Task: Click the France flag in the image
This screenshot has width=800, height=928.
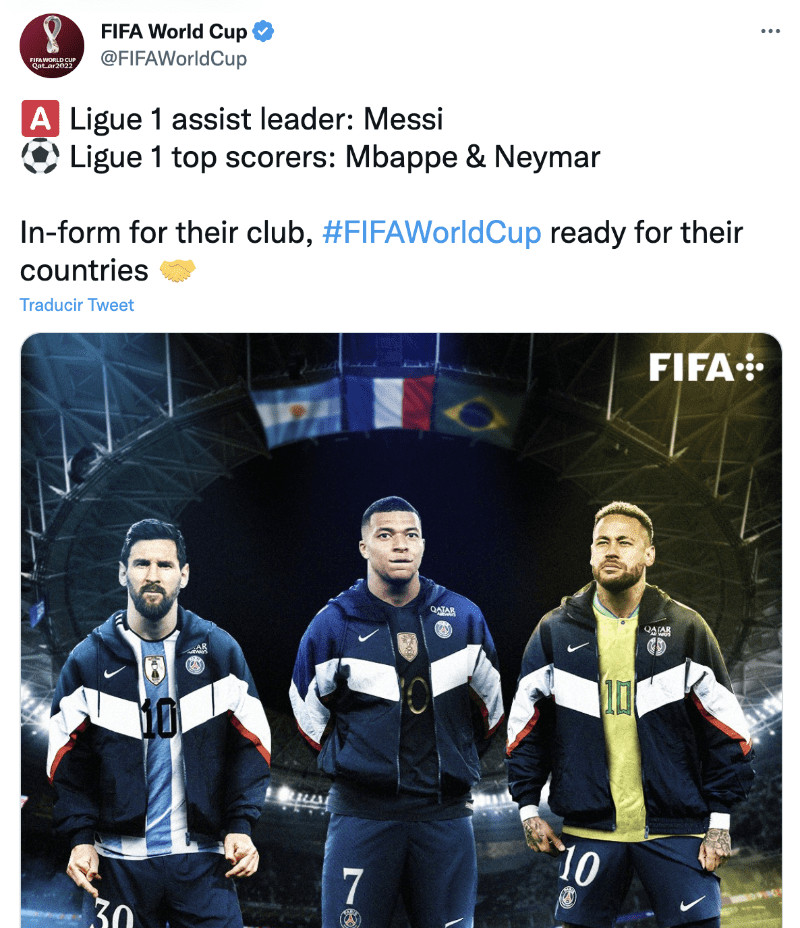Action: point(389,402)
